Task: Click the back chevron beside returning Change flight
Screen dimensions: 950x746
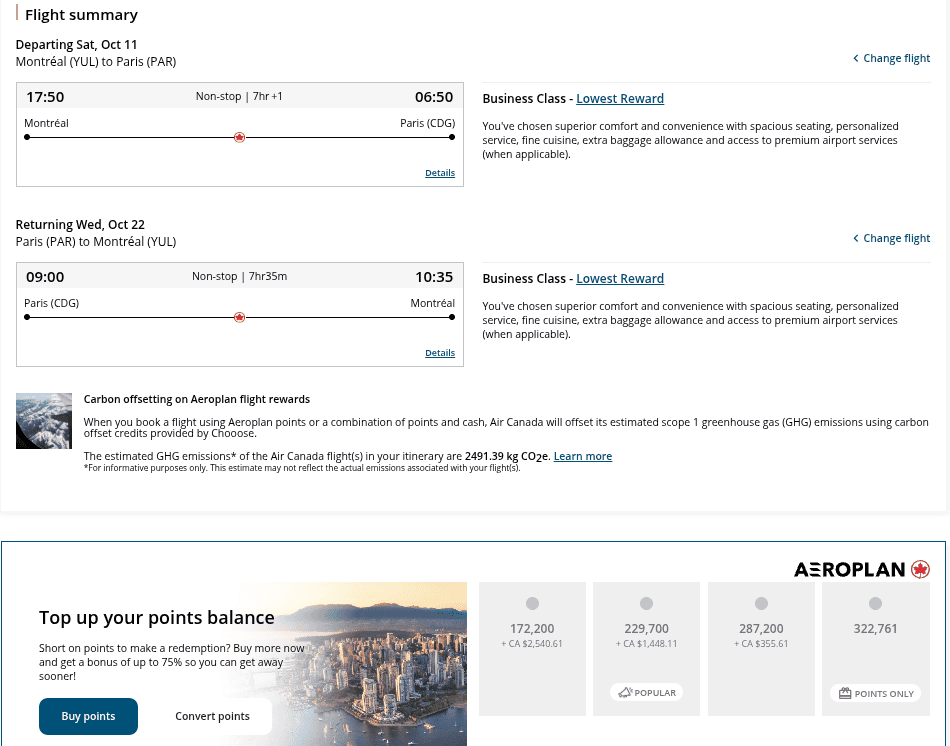Action: tap(856, 238)
